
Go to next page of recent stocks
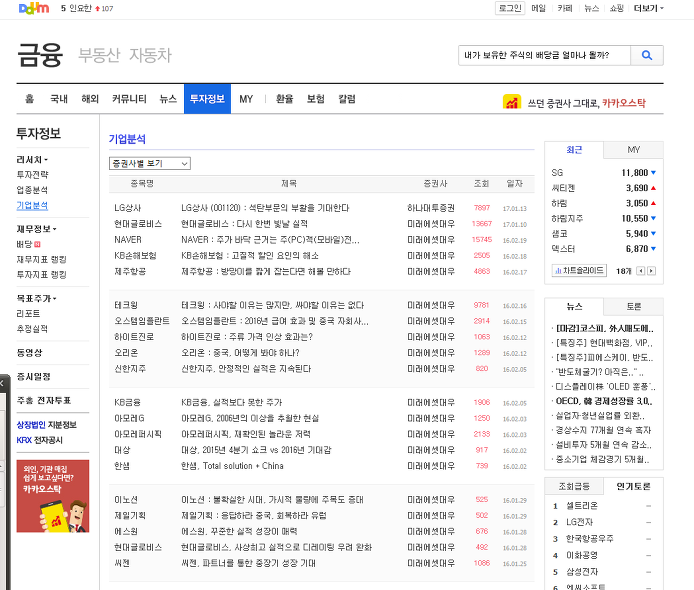(x=652, y=271)
